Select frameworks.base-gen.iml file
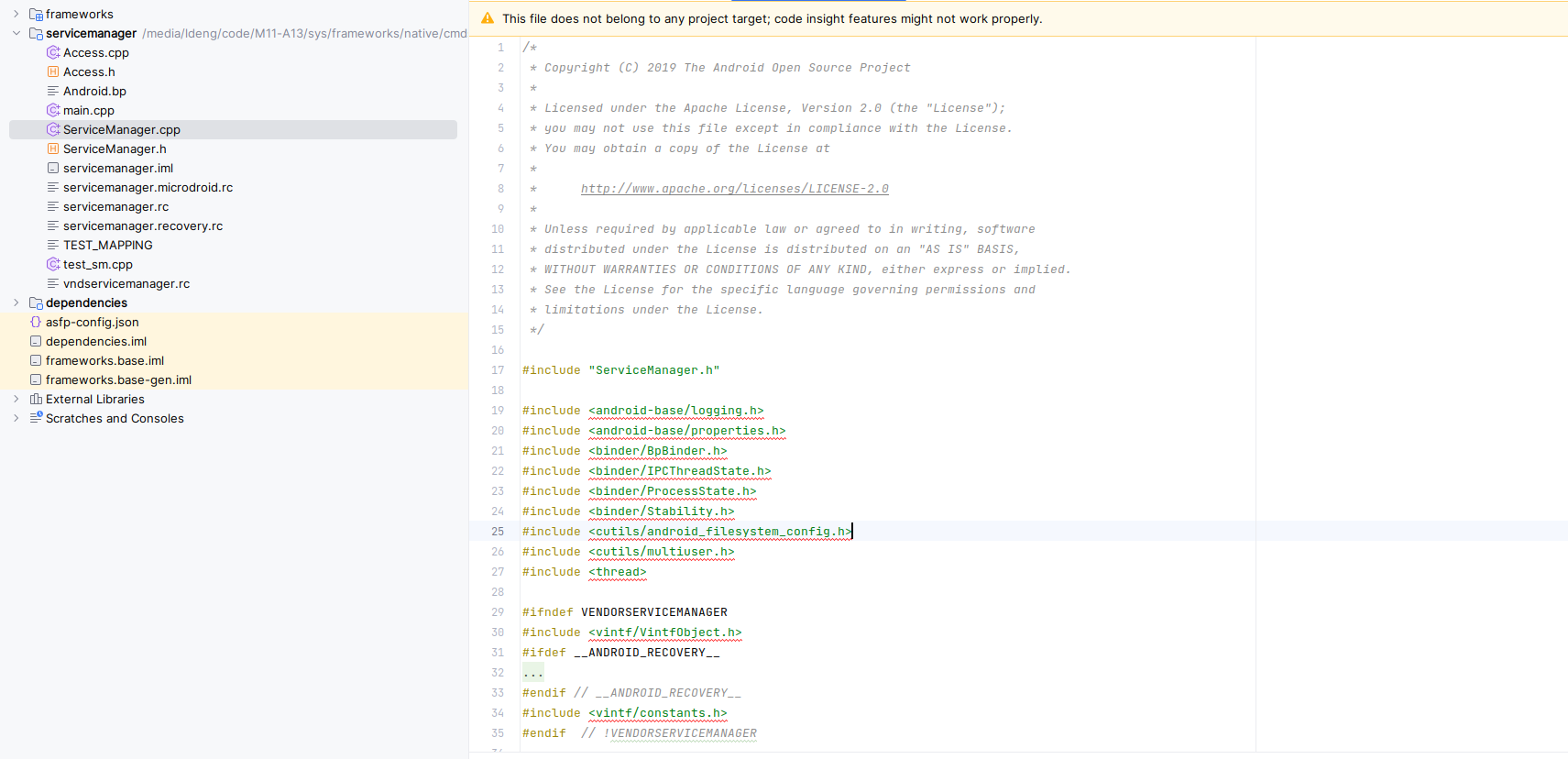This screenshot has height=759, width=1568. click(x=118, y=379)
